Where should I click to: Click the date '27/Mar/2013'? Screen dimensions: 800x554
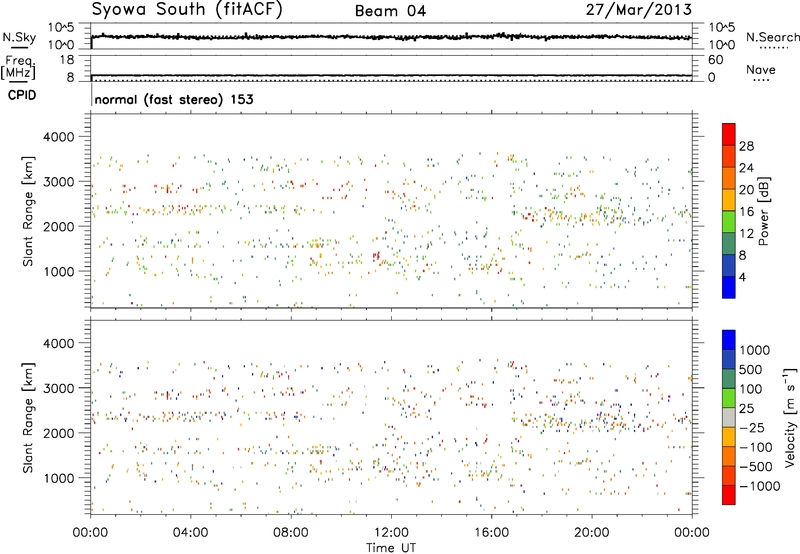(x=638, y=9)
